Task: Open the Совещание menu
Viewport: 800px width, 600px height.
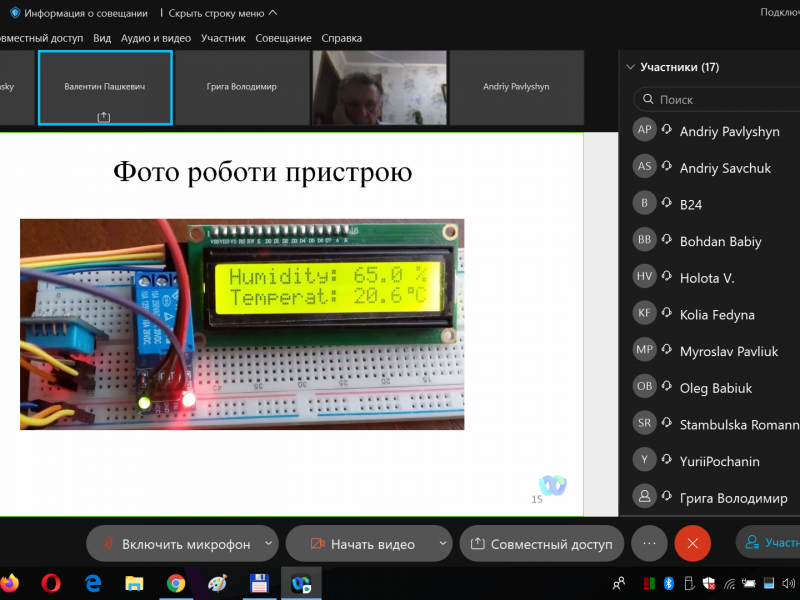Action: pos(283,38)
